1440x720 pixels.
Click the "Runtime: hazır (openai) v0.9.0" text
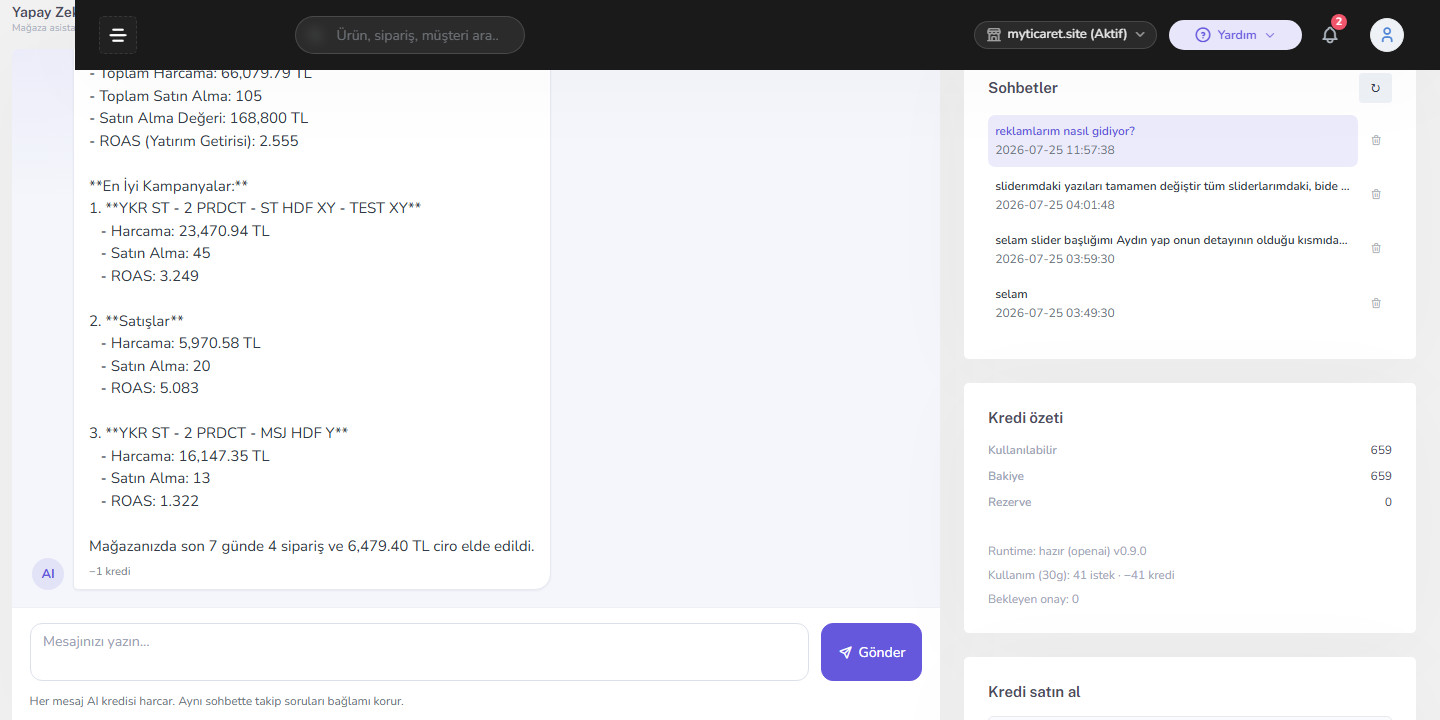(x=1067, y=551)
